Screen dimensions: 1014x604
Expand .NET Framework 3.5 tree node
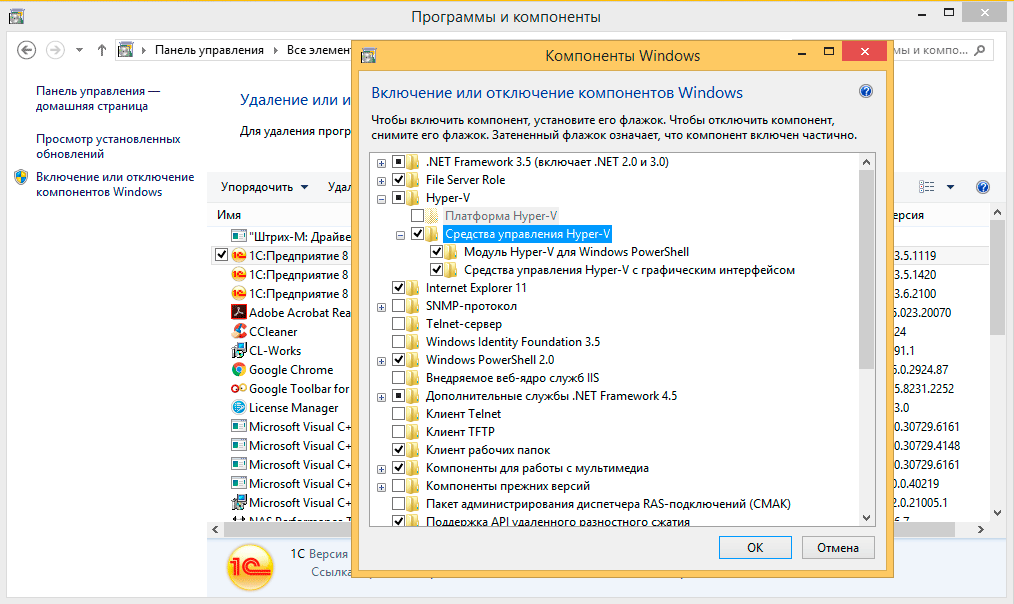click(382, 163)
